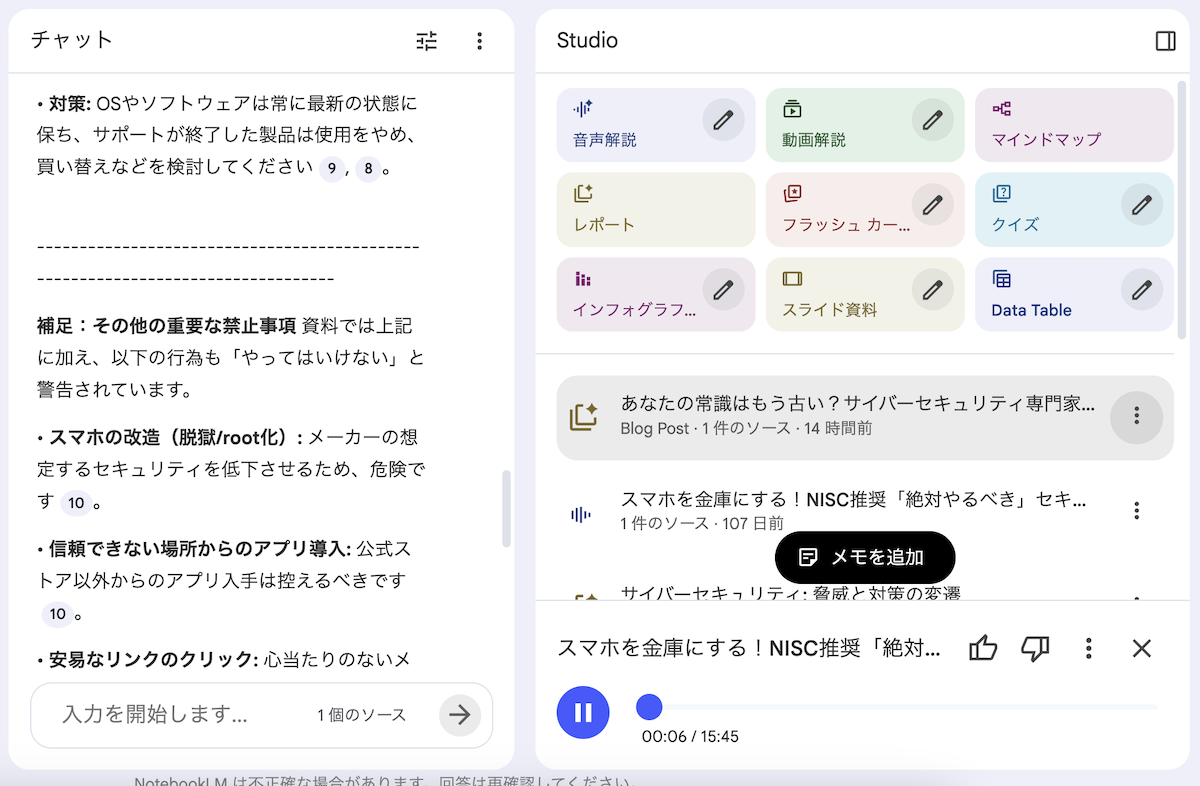Open chat settings tune icon
This screenshot has height=786, width=1200.
click(x=427, y=41)
